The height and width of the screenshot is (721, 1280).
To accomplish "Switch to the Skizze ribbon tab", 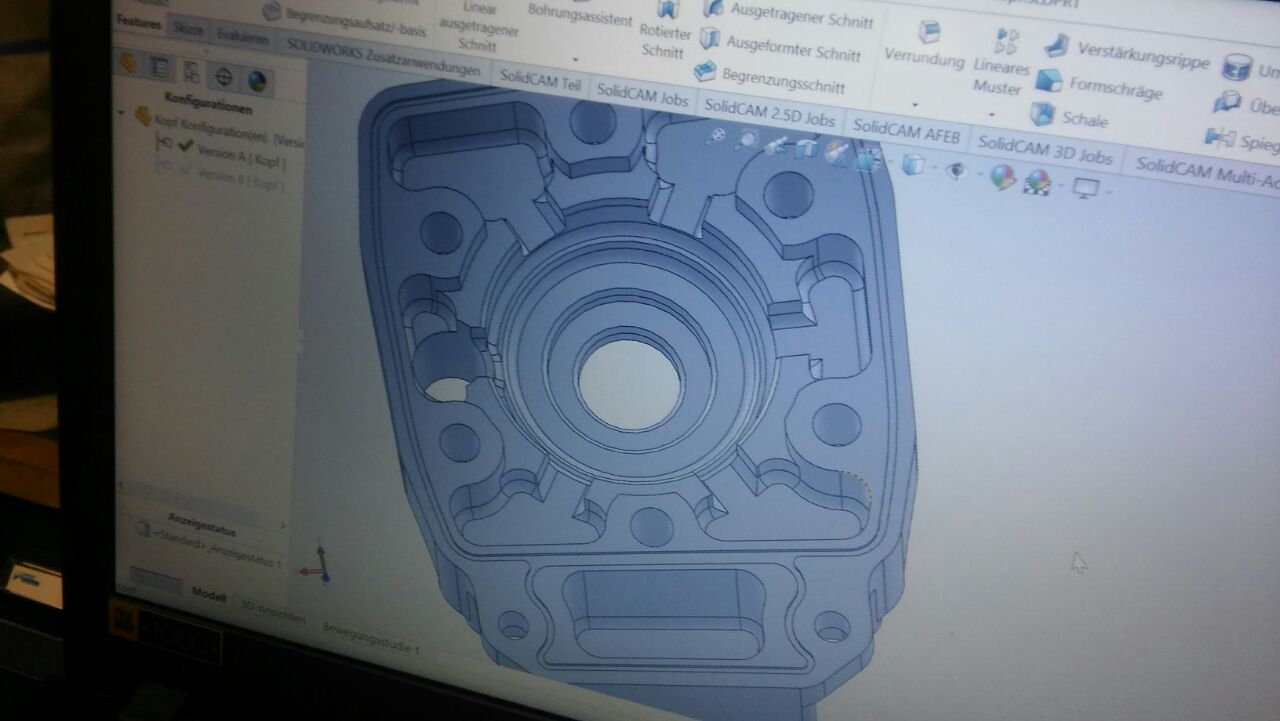I will coord(187,29).
